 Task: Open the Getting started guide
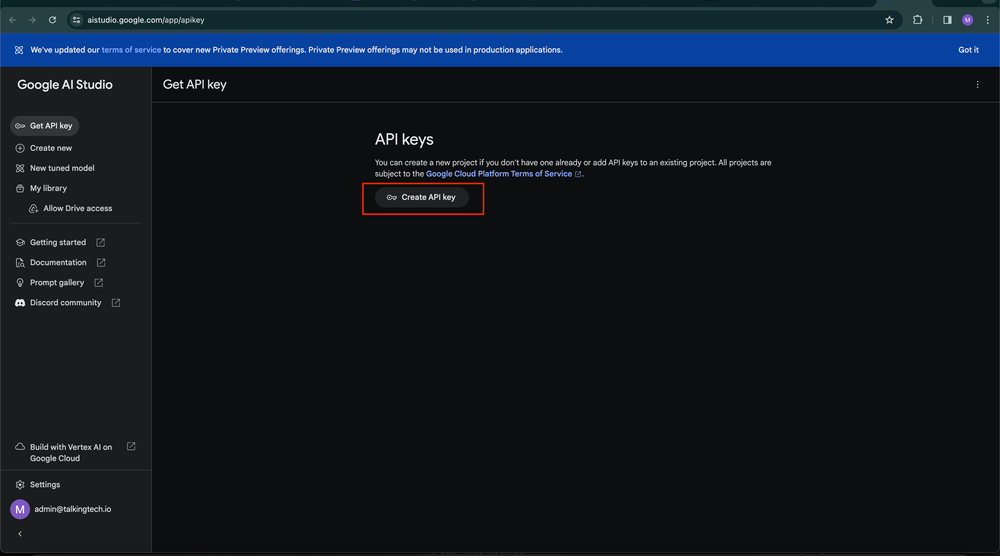[x=58, y=242]
